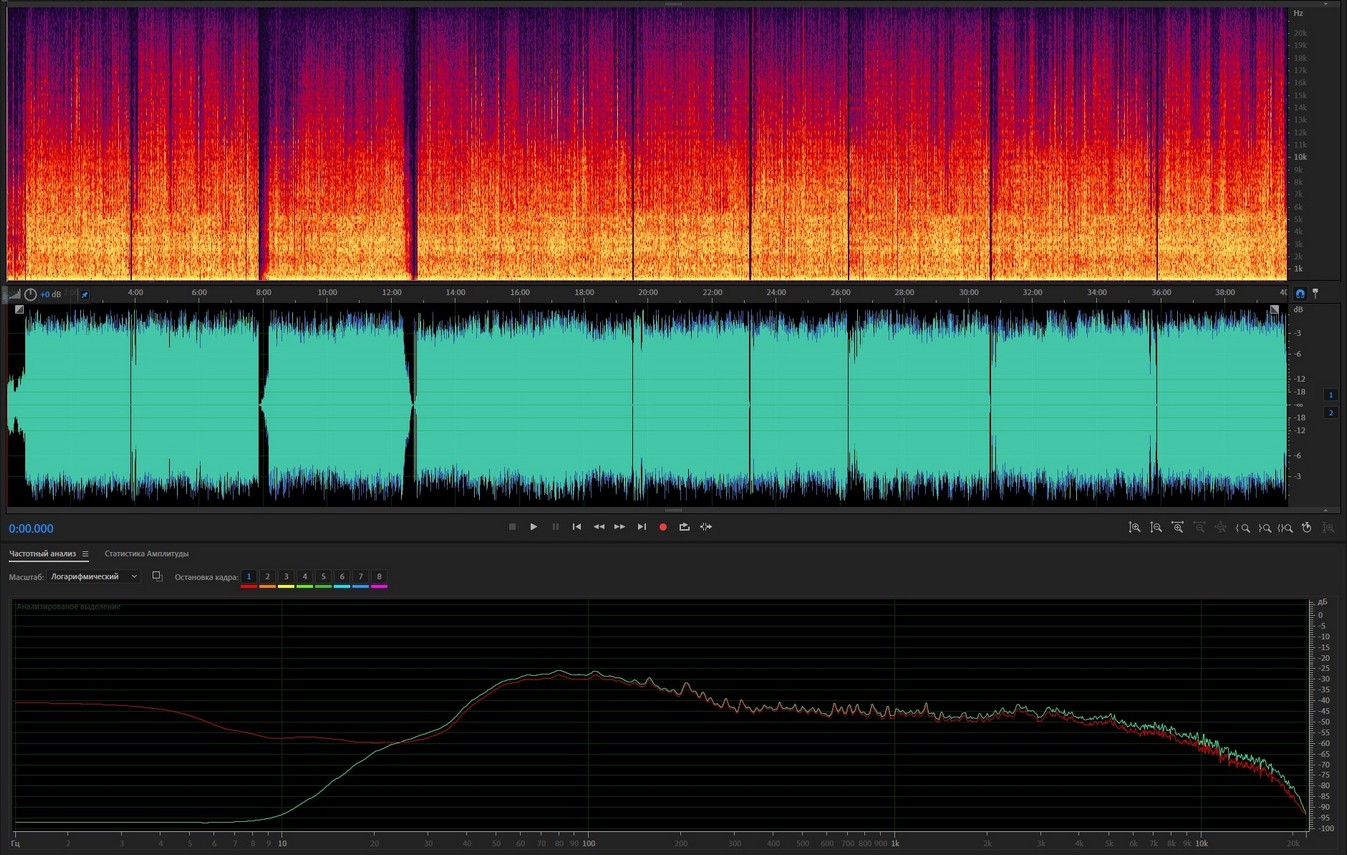The height and width of the screenshot is (855, 1347).
Task: Click Zoom to Selection icon
Action: pos(1286,527)
